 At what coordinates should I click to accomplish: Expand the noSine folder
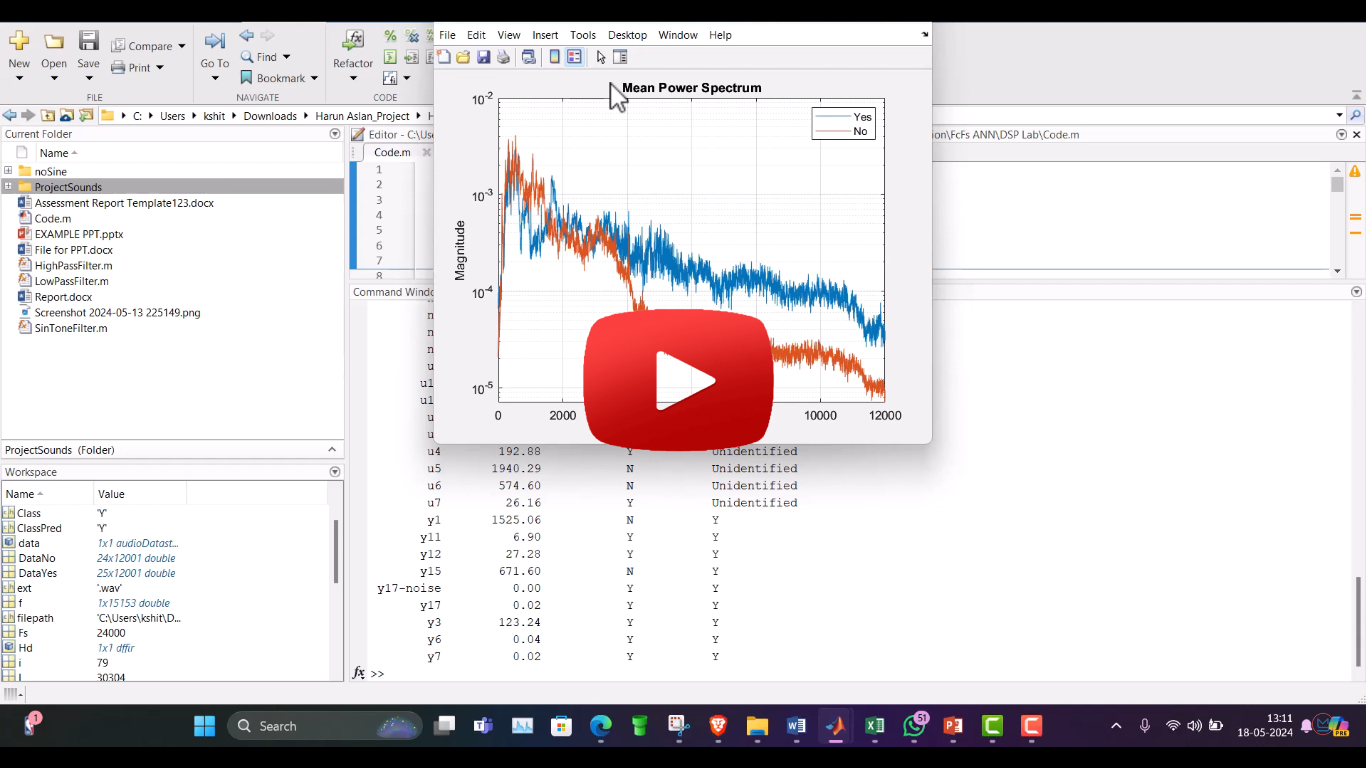(8, 171)
